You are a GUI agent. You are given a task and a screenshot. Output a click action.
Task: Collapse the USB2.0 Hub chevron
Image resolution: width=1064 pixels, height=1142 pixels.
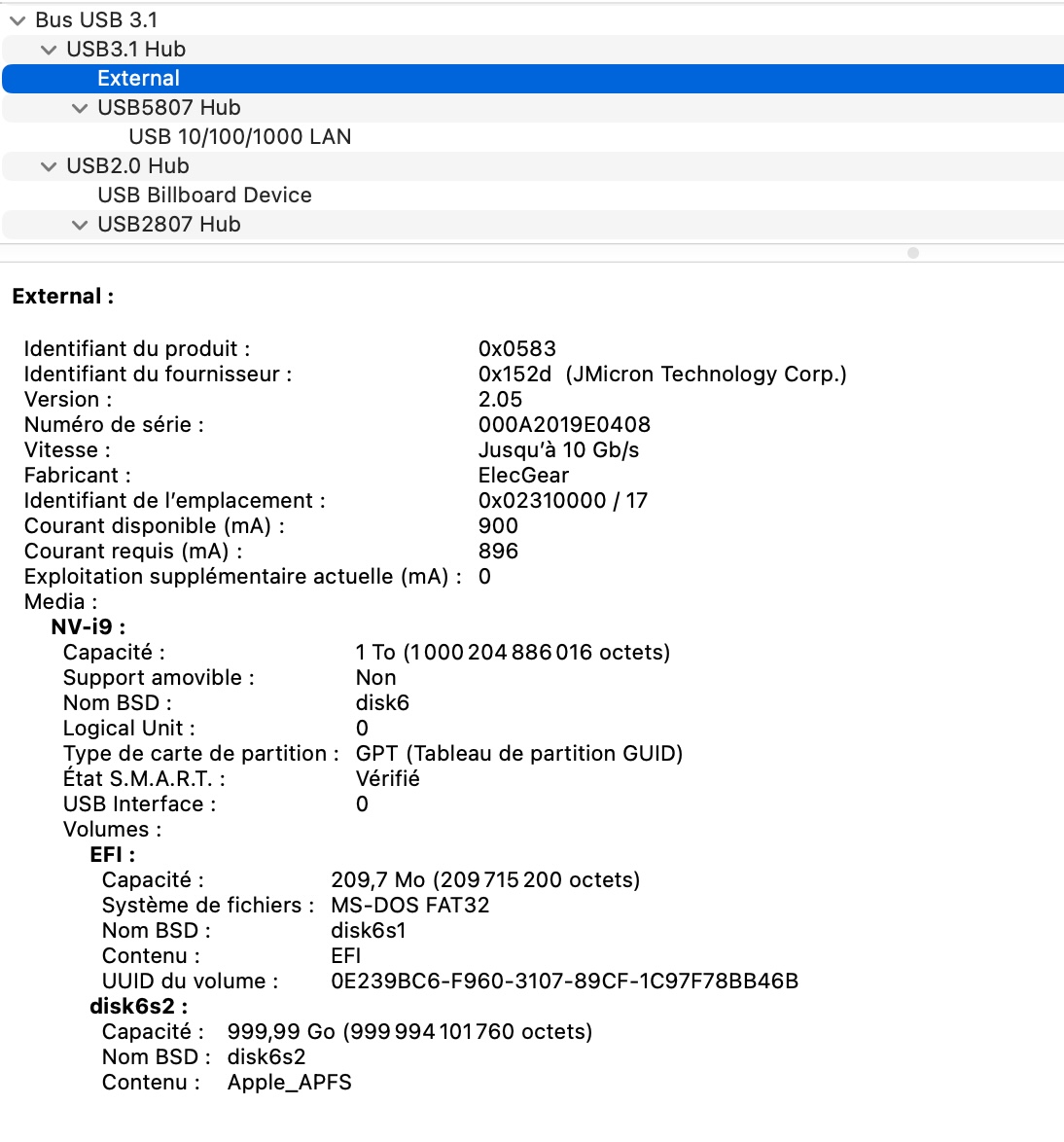49,166
